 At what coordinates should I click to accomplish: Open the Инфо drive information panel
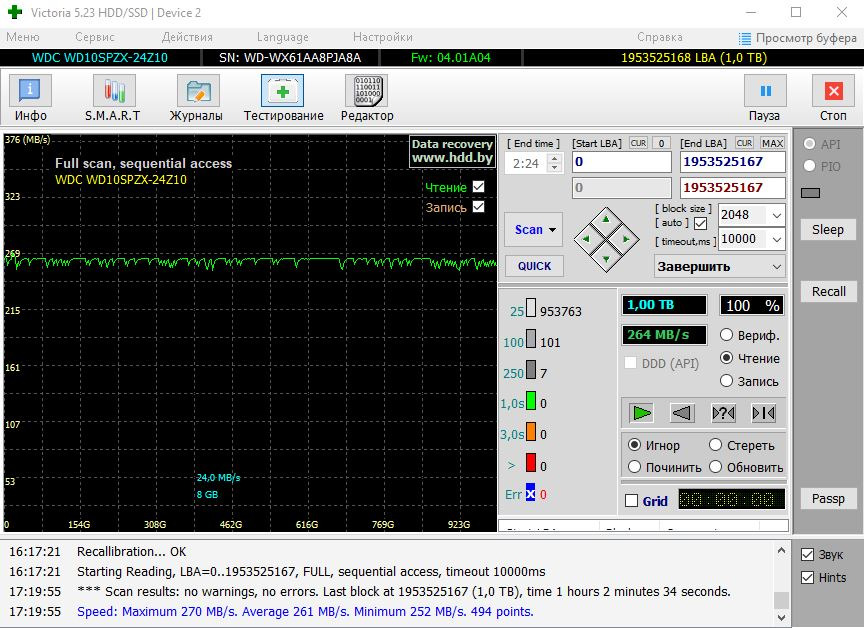(x=30, y=98)
